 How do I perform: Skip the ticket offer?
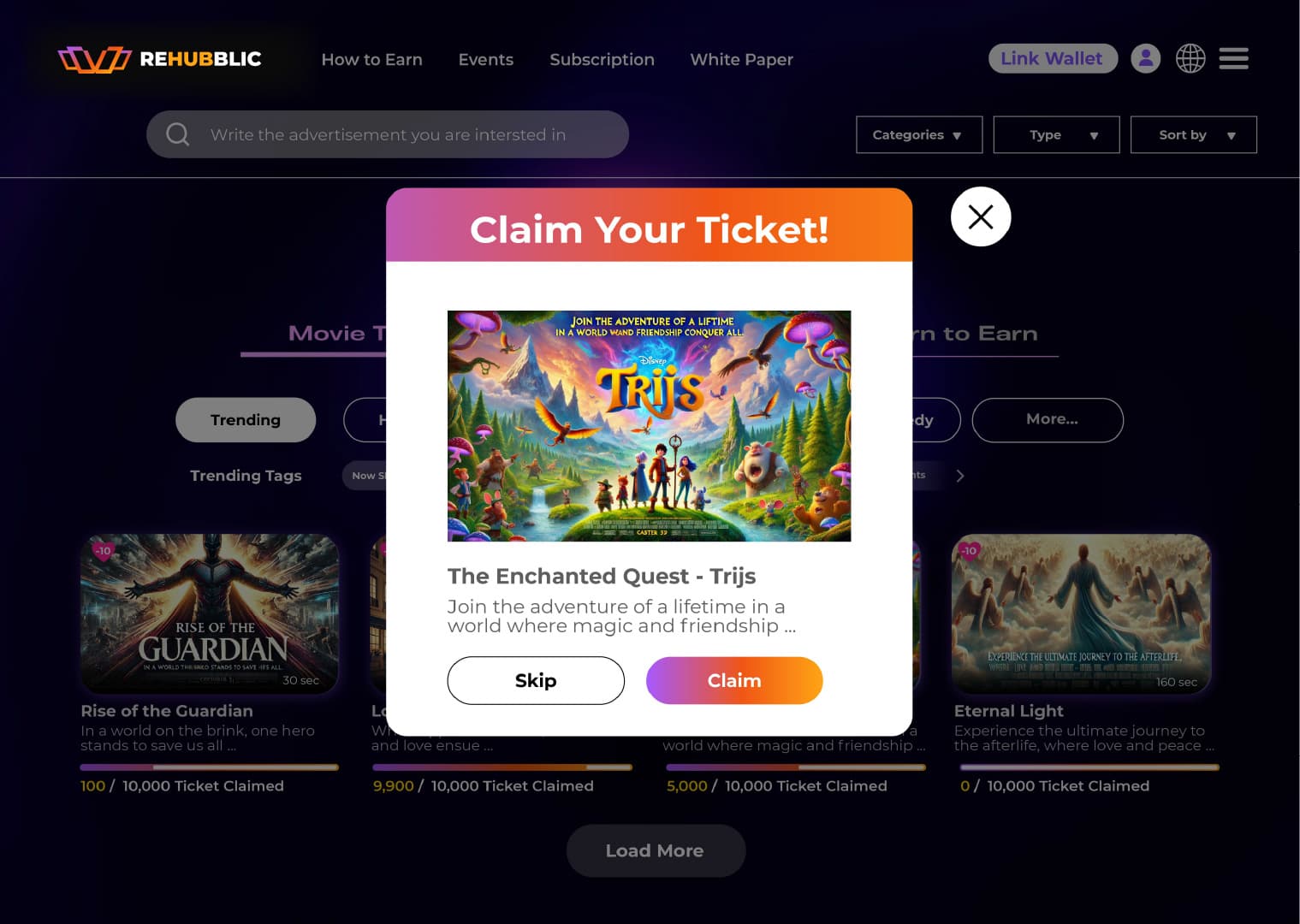coord(536,680)
